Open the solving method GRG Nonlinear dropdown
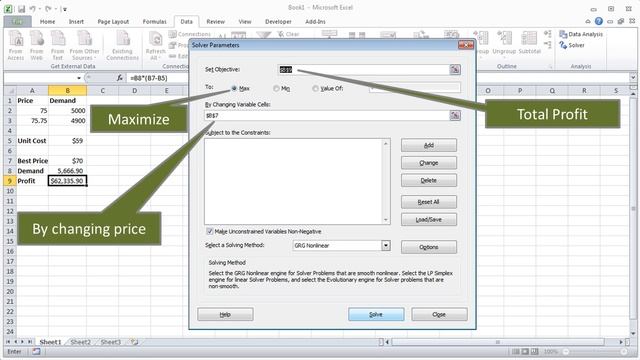Screen dimensions: 640x360 pos(385,245)
